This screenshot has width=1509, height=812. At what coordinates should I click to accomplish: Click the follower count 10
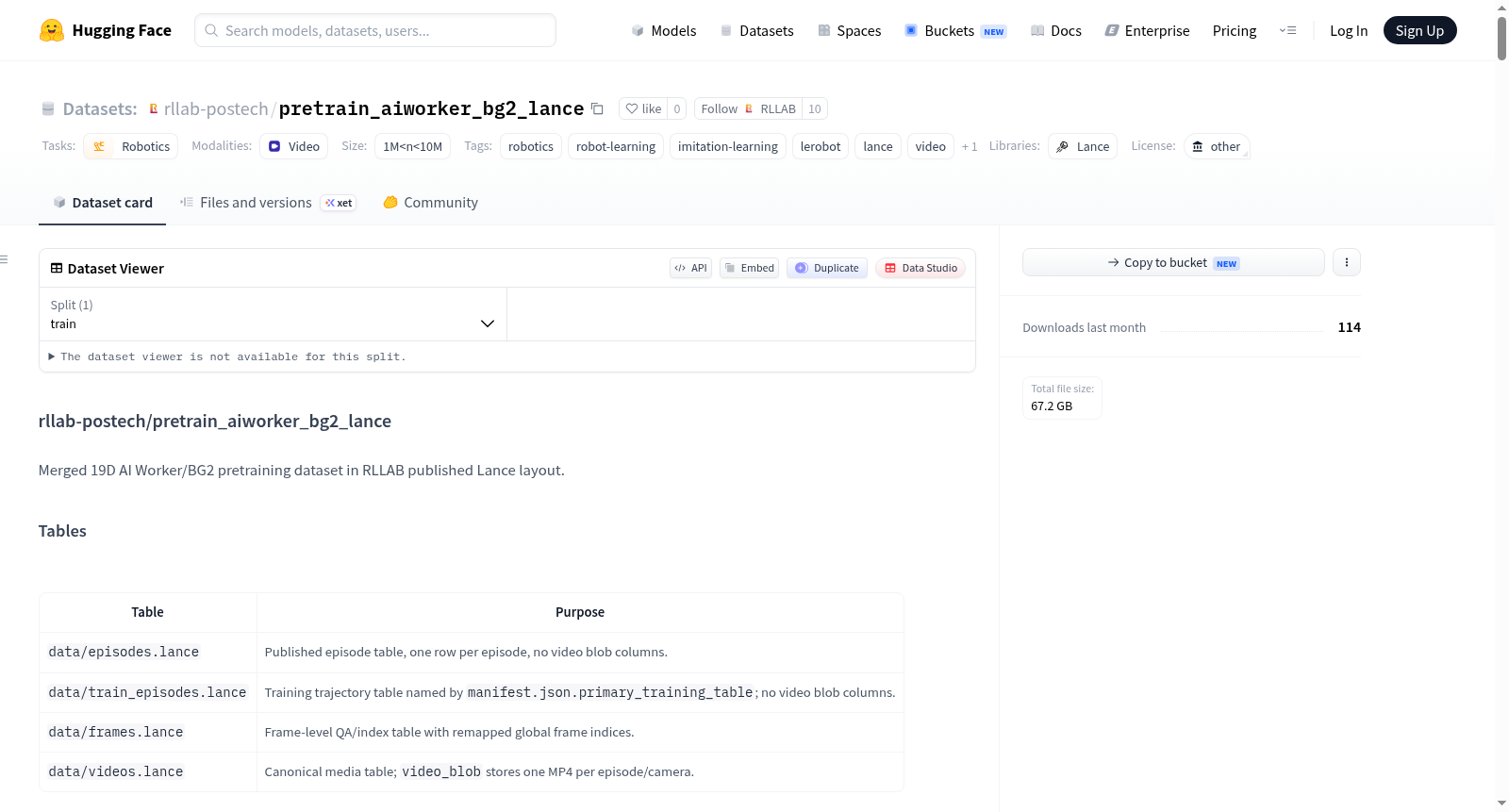coord(815,108)
